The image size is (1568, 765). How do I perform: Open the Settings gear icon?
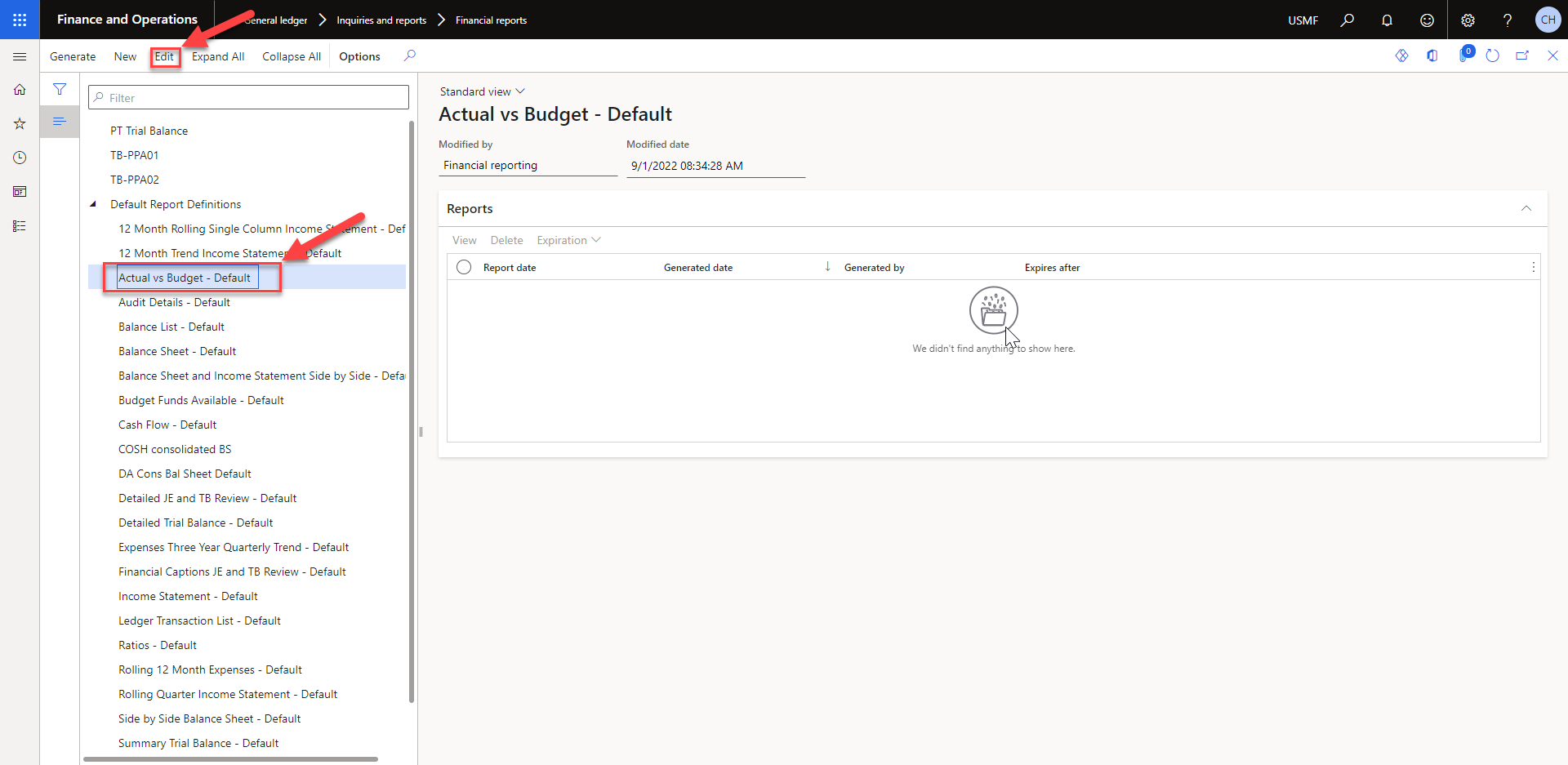pos(1468,20)
